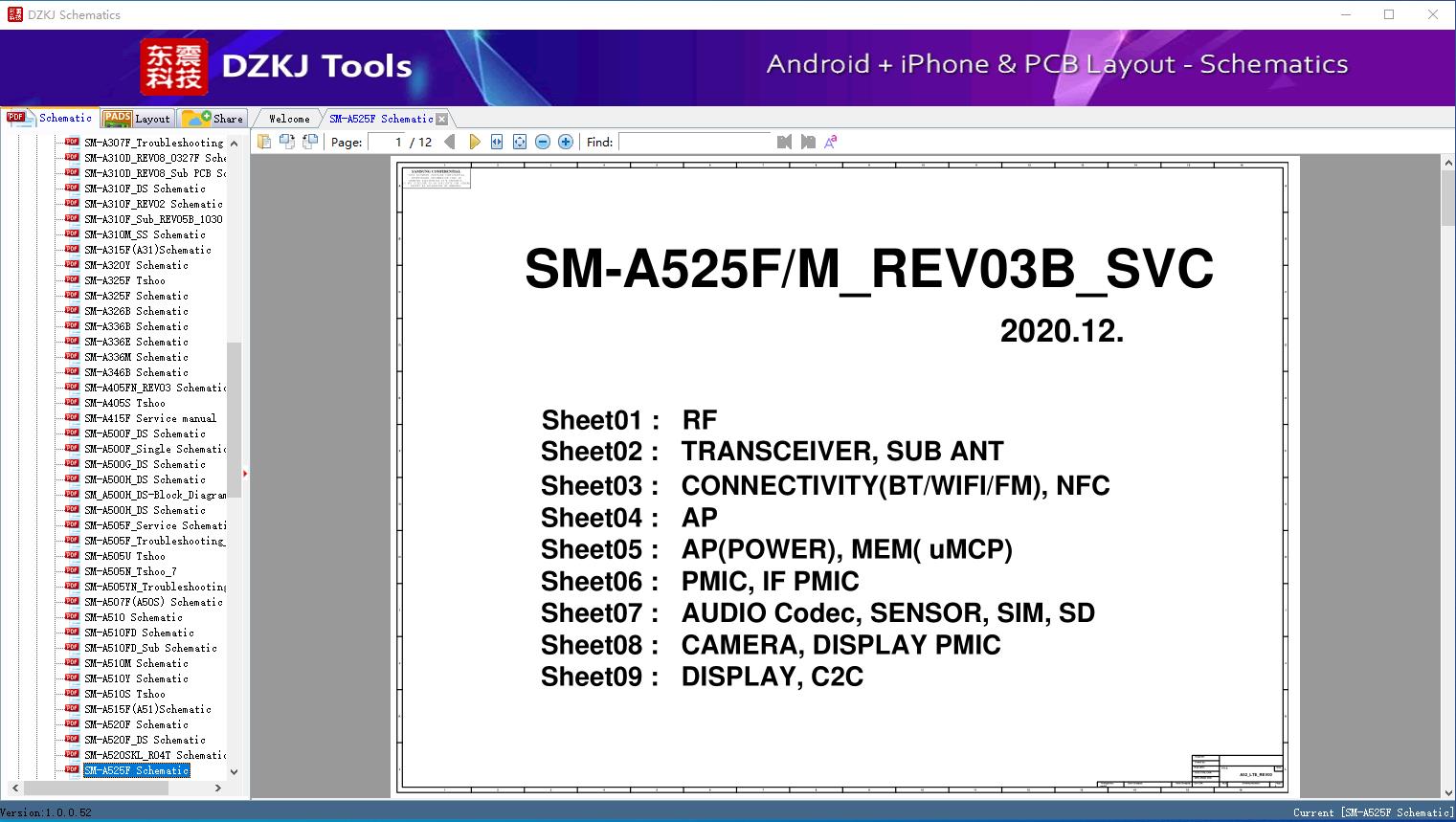Screen dimensions: 1456x822
Task: Open SM-A315F(A31)Schematic from the list
Action: pos(147,250)
